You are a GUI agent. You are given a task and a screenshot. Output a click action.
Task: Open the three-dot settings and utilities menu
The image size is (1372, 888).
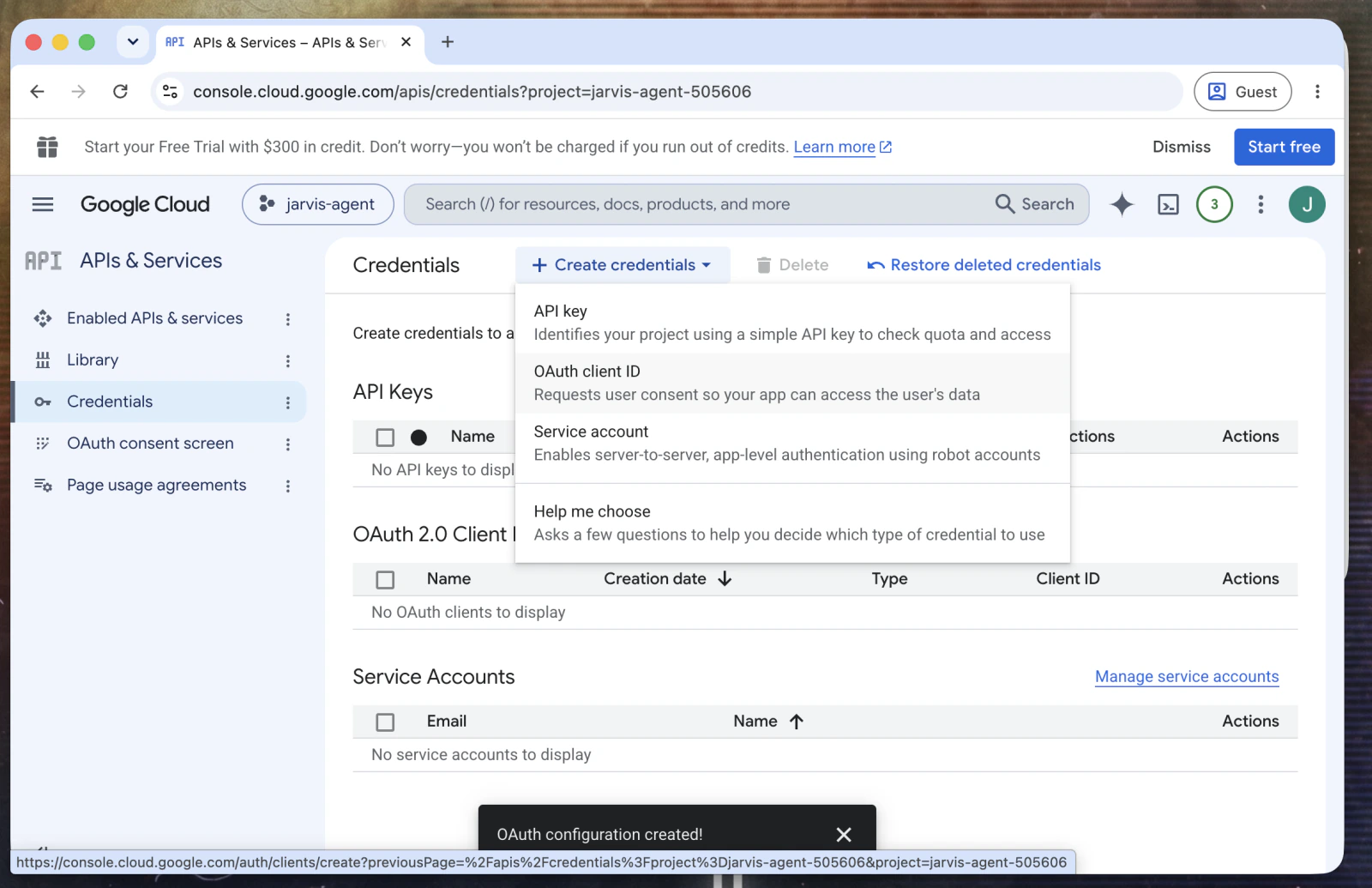pyautogui.click(x=1261, y=204)
